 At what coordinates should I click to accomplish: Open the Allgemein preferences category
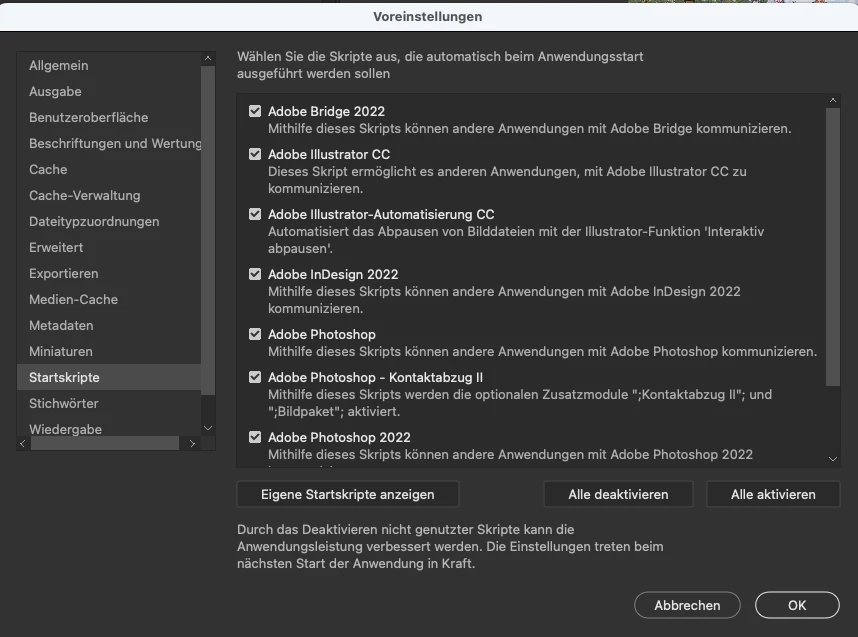click(x=109, y=65)
